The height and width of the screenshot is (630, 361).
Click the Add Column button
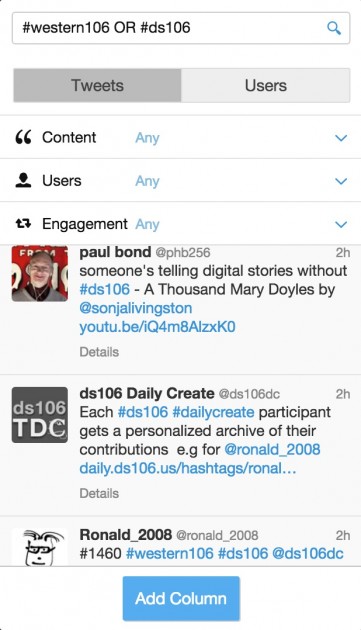point(181,599)
